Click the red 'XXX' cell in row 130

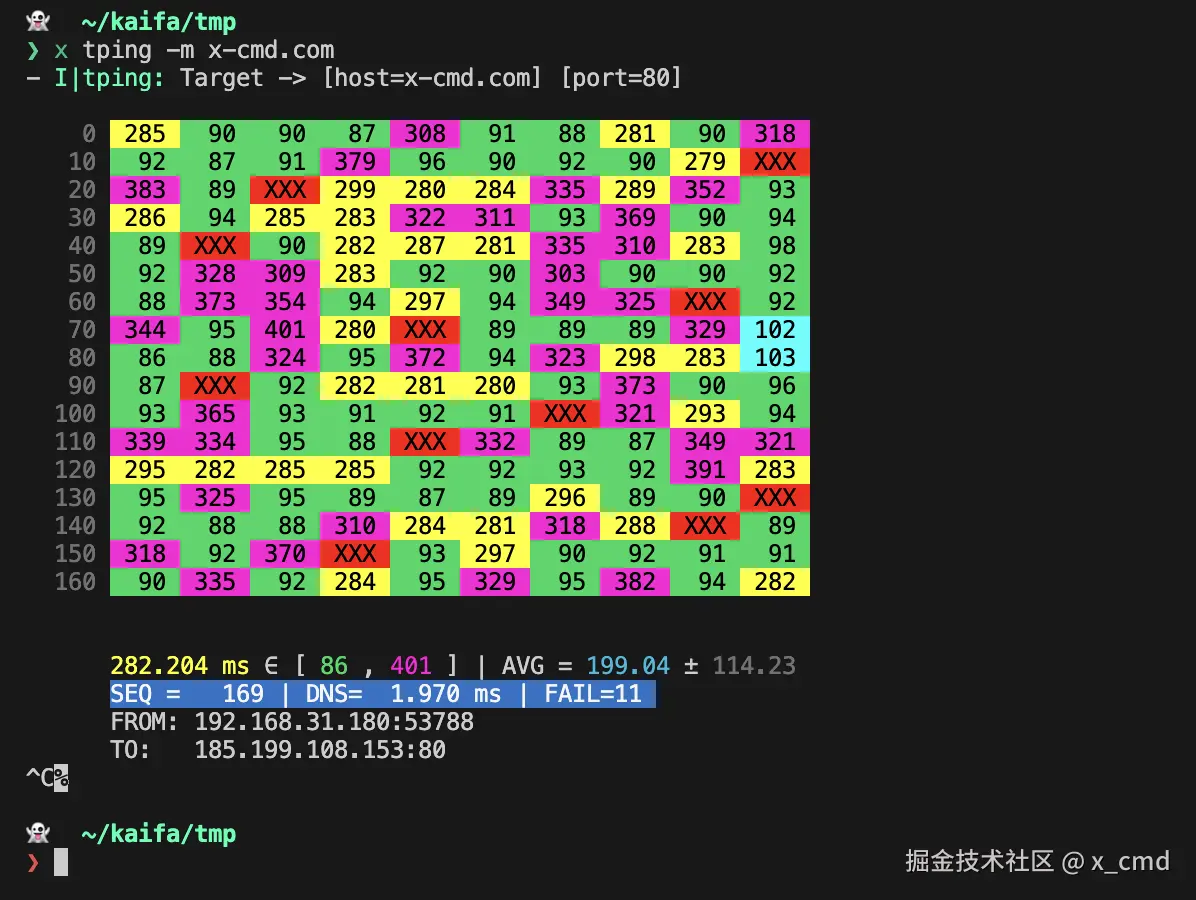[775, 498]
